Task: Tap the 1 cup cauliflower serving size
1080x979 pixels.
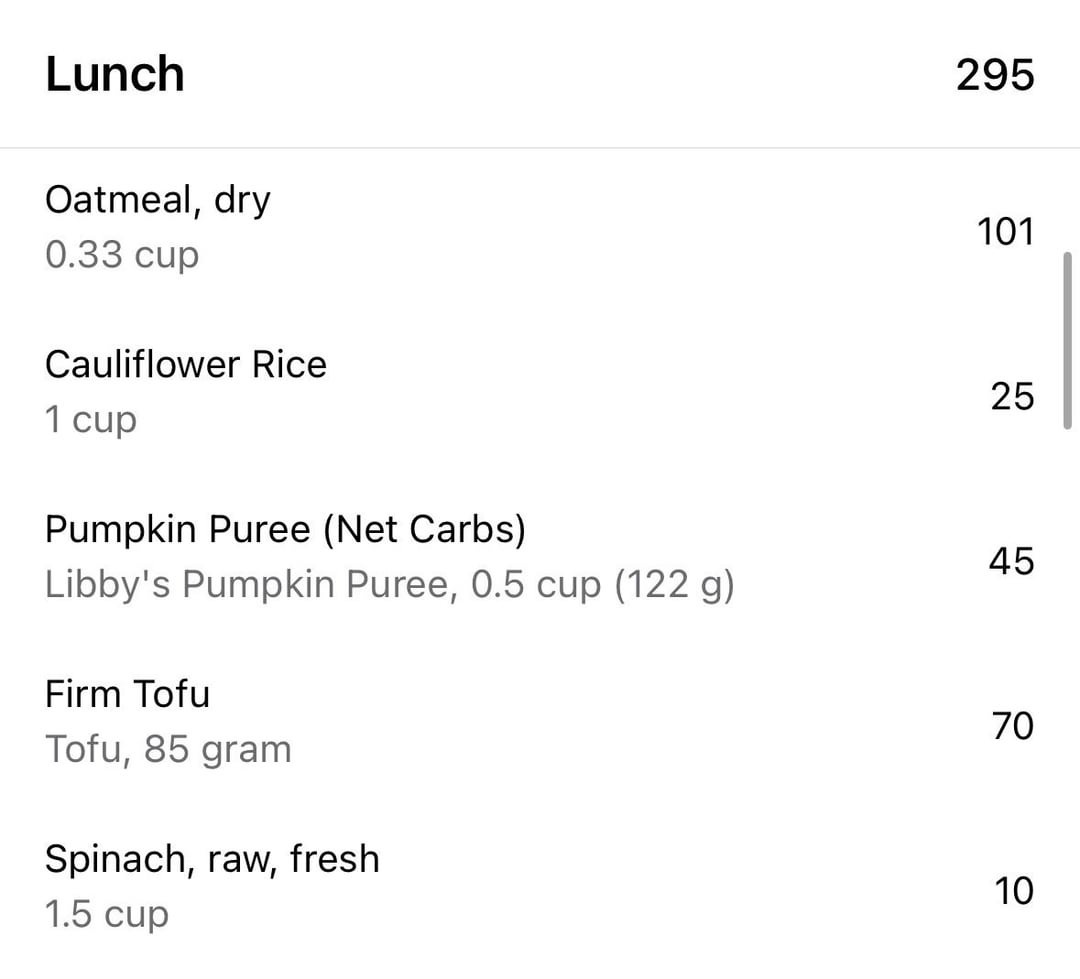Action: [x=90, y=419]
